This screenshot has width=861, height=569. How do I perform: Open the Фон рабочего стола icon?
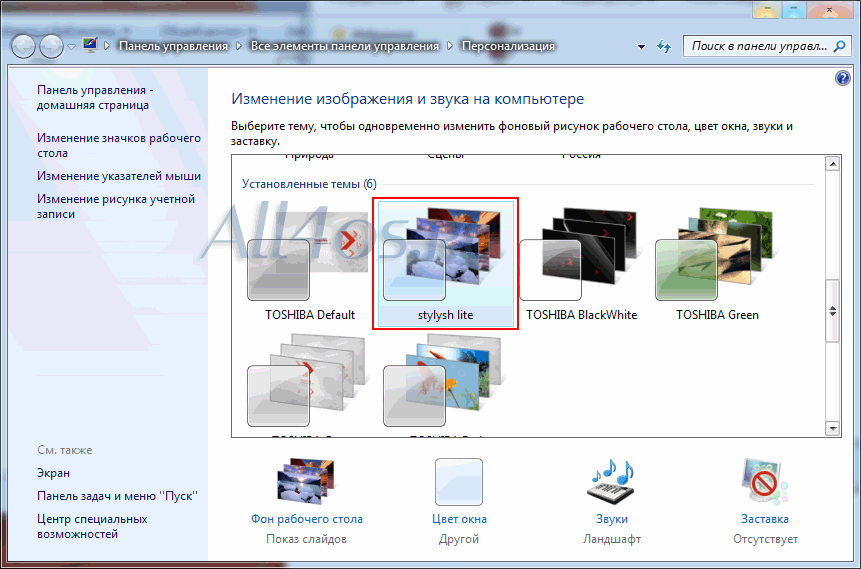pyautogui.click(x=306, y=482)
